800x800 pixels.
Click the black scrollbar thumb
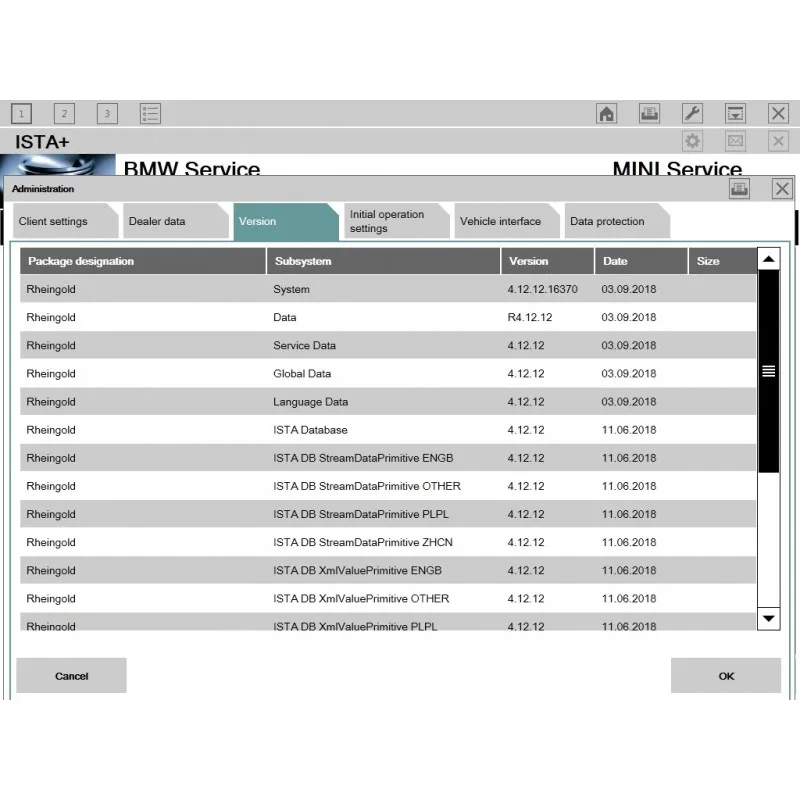coord(769,371)
